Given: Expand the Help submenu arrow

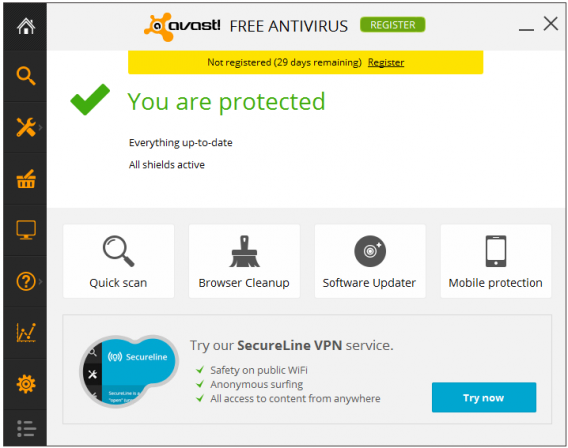Looking at the screenshot, I should 41,281.
